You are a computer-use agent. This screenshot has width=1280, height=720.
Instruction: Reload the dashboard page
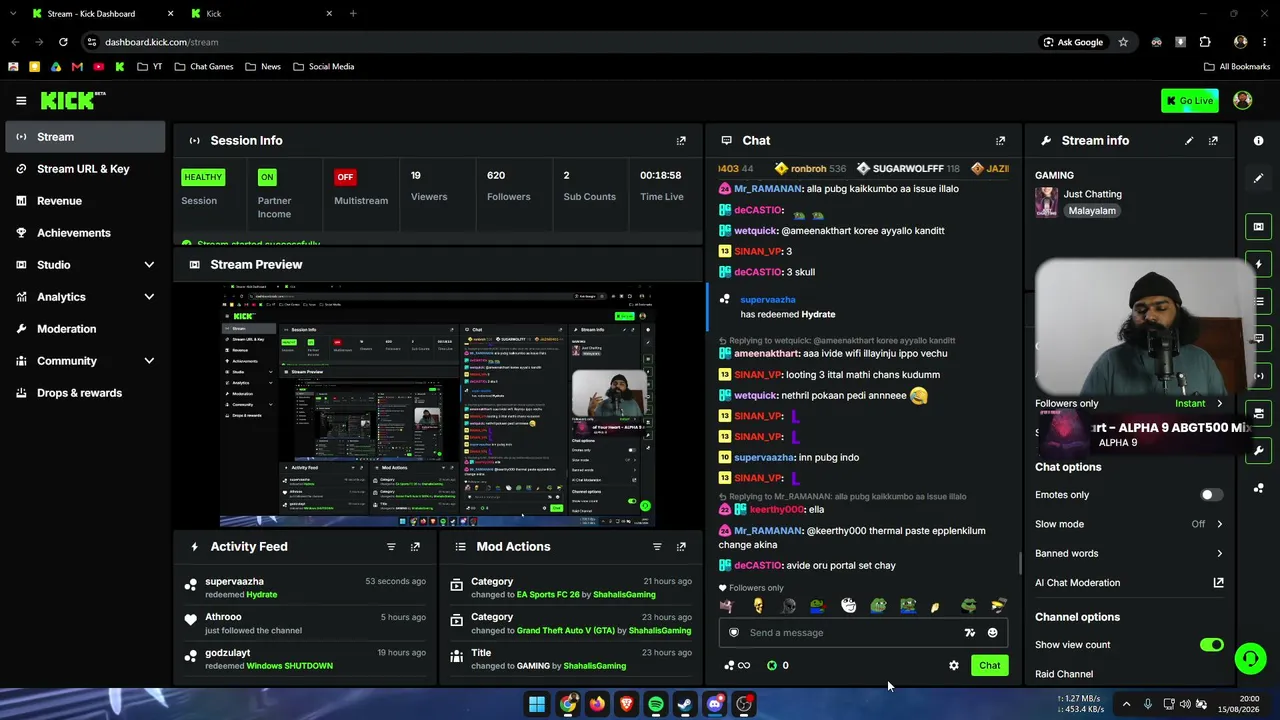63,42
